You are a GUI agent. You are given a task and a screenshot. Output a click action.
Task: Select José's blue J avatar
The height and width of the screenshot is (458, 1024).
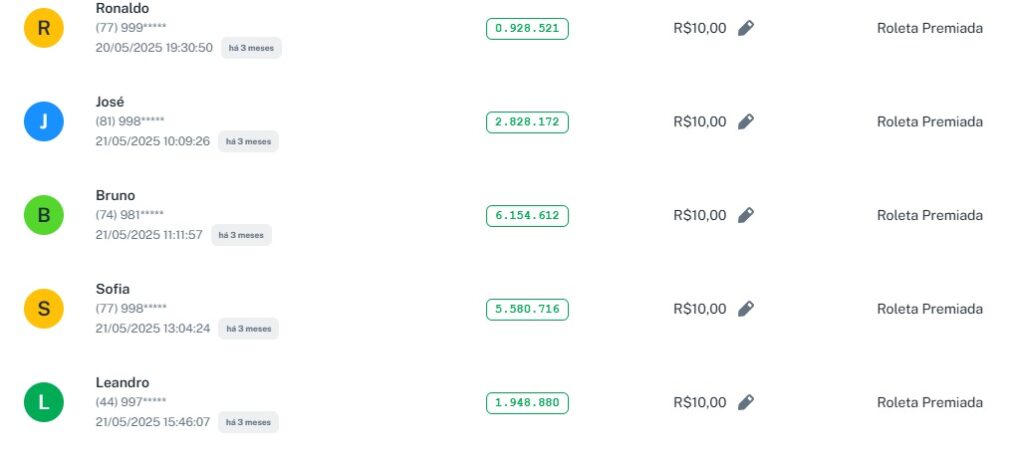click(44, 122)
